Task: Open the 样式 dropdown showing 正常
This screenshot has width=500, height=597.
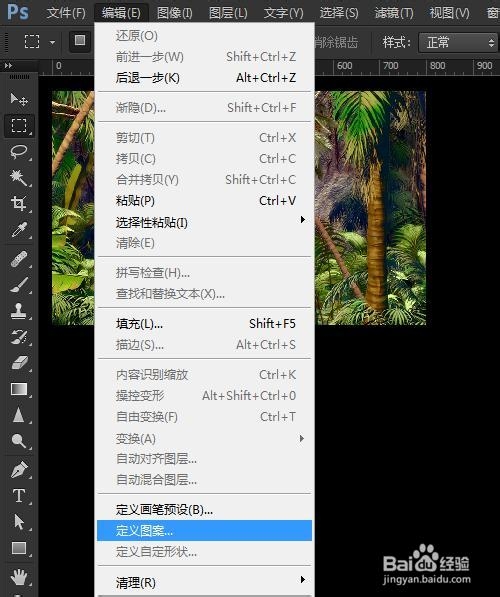Action: pos(458,42)
